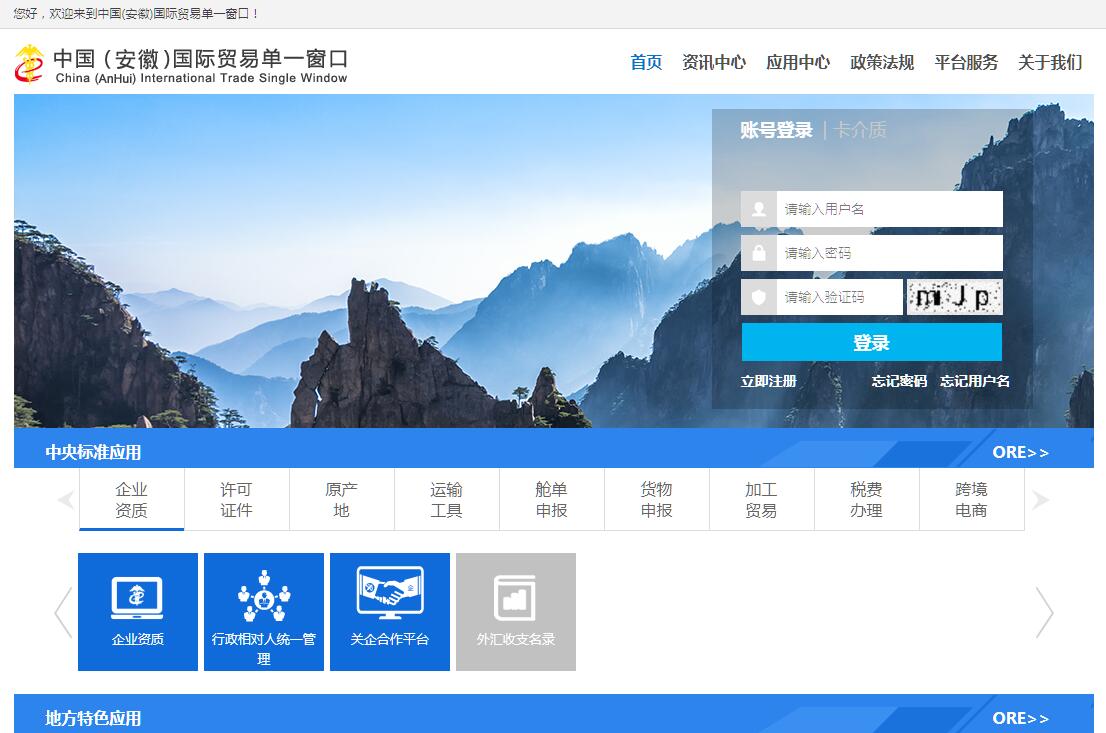Viewport: 1106px width, 733px height.
Task: Open 政策法规 in the top navigation
Action: tap(881, 62)
